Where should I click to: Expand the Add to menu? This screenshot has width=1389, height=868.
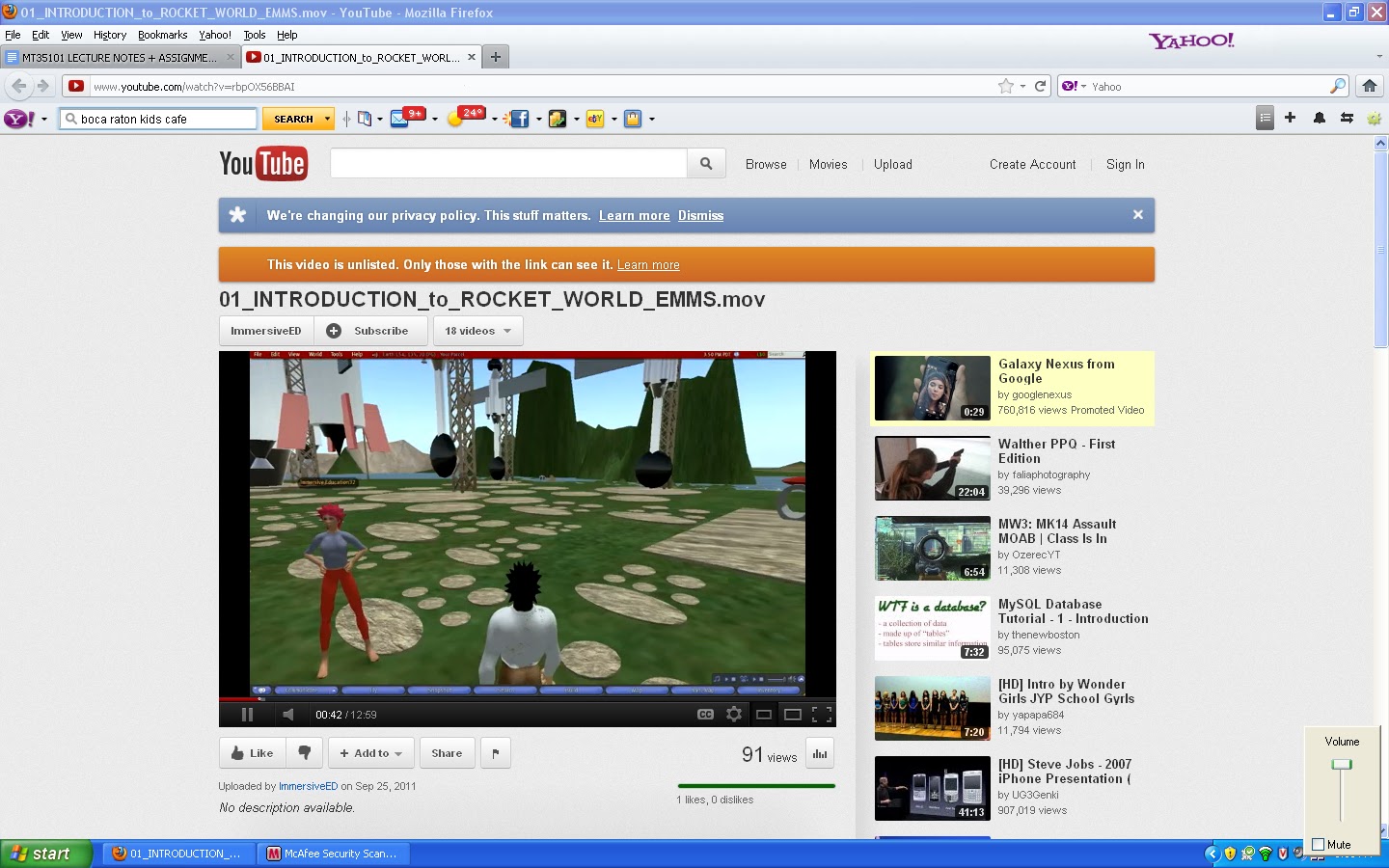click(371, 753)
